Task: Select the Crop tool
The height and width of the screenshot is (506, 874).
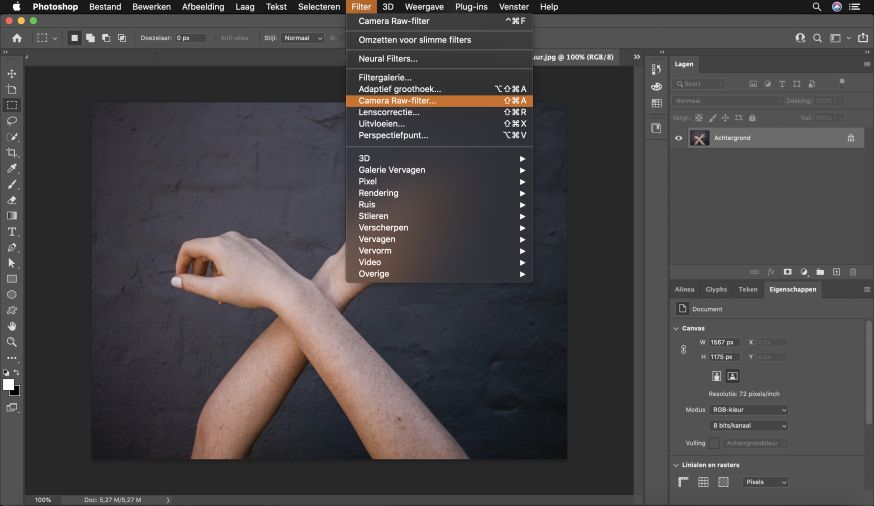Action: (x=12, y=153)
